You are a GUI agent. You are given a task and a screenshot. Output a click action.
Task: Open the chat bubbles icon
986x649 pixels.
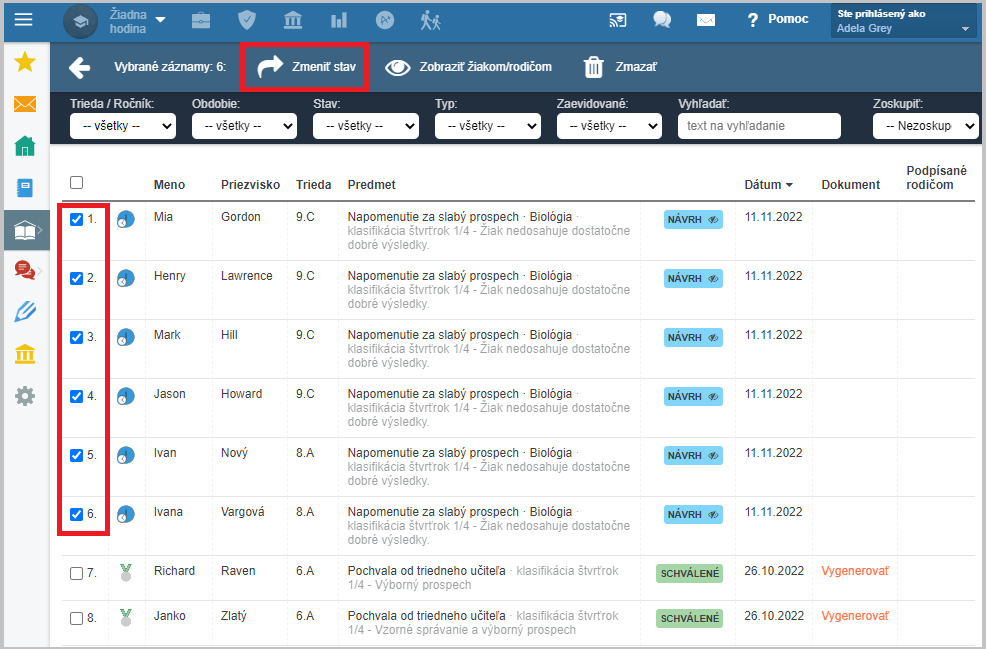(662, 20)
